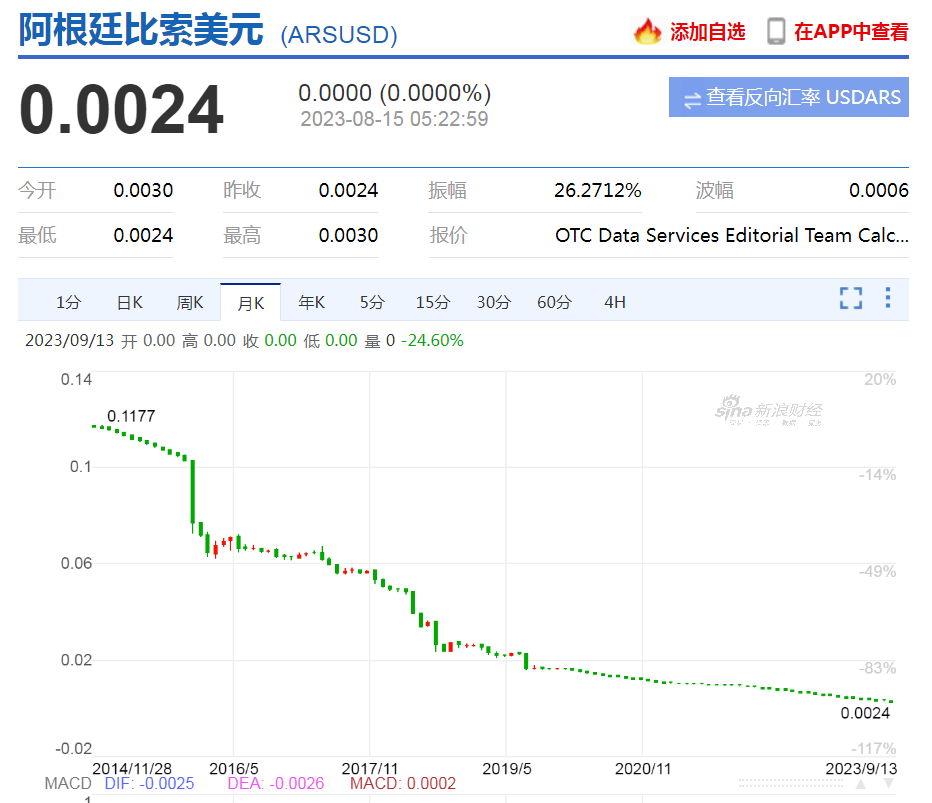Screen dimensions: 932x803
Task: Click the -24.60% change value
Action: pos(432,341)
